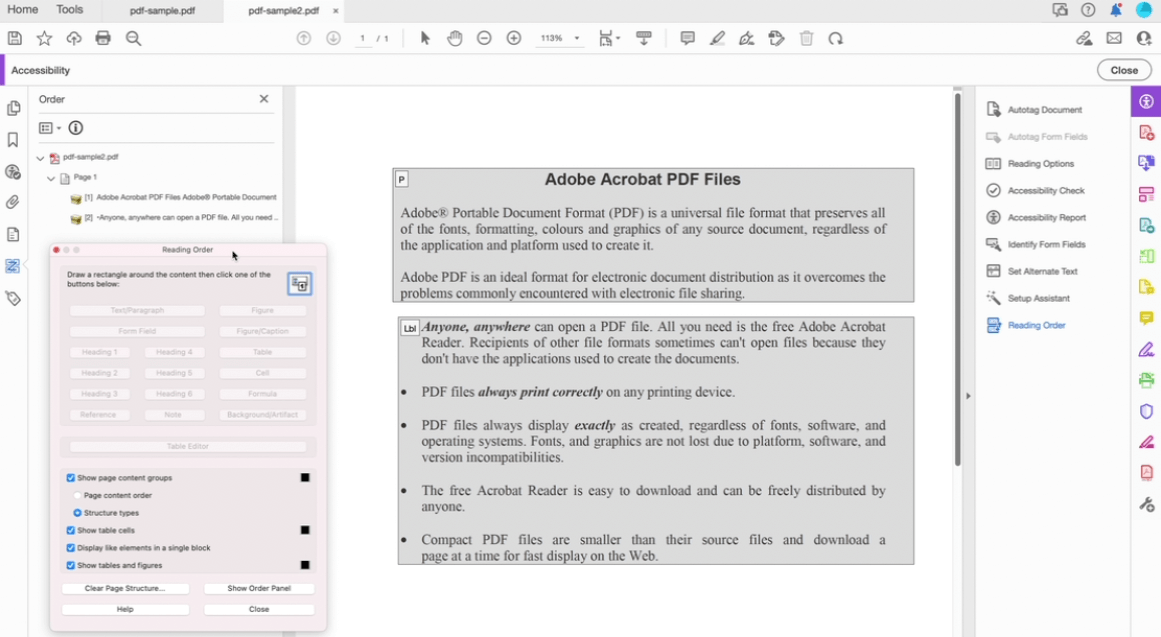Open notifications bell icon
Screen dimensions: 1161x637
(1116, 10)
